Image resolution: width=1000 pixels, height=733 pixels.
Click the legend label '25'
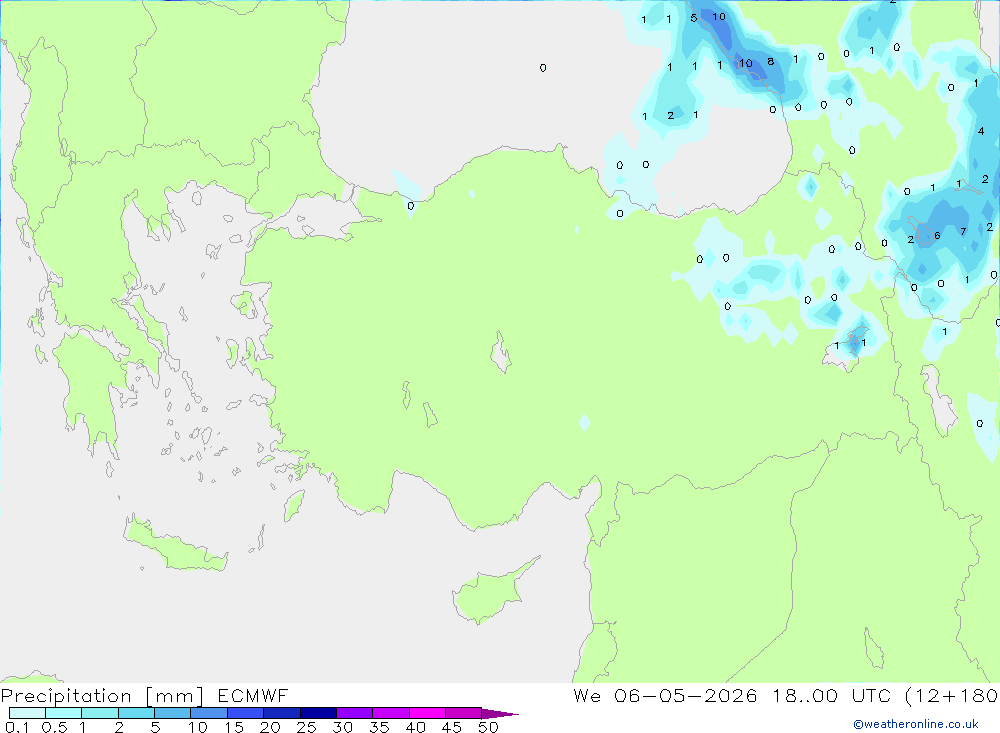[x=307, y=727]
